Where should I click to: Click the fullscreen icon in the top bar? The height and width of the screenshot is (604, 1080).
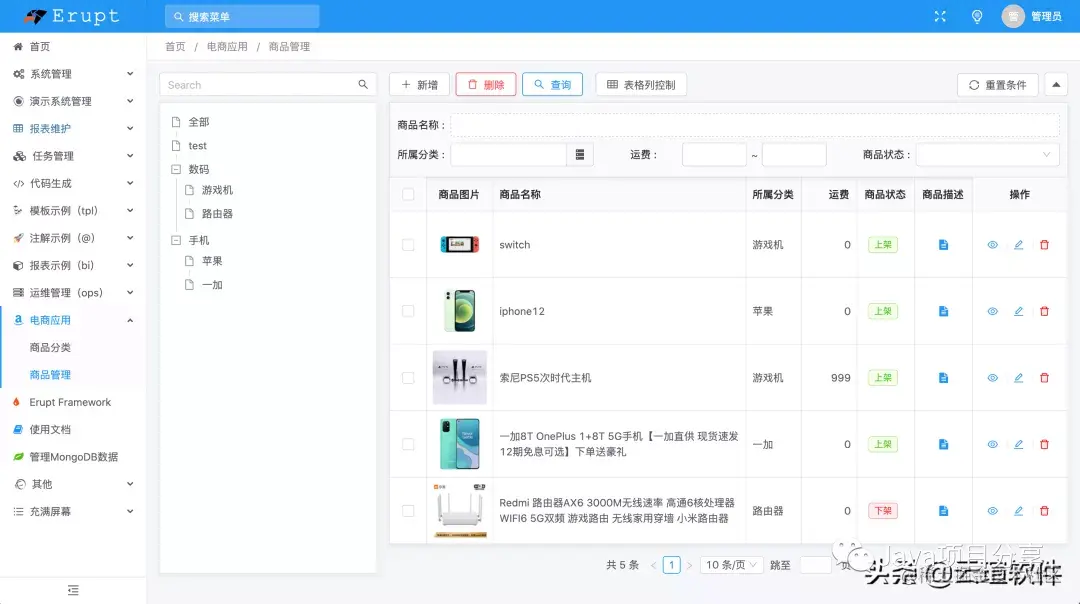pyautogui.click(x=938, y=16)
